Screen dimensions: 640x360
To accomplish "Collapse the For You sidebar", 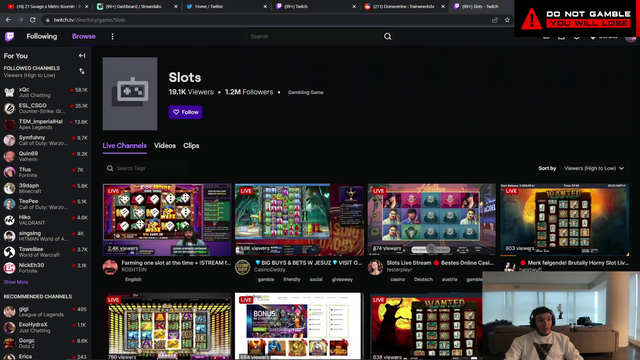I will (x=82, y=56).
